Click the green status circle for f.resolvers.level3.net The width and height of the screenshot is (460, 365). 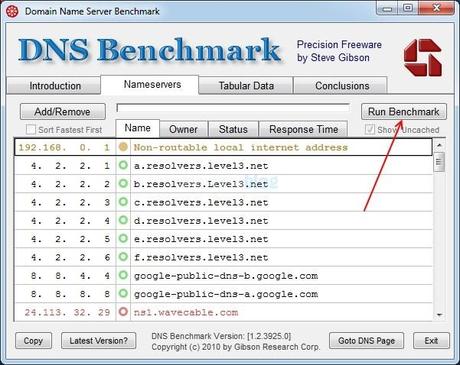[123, 257]
